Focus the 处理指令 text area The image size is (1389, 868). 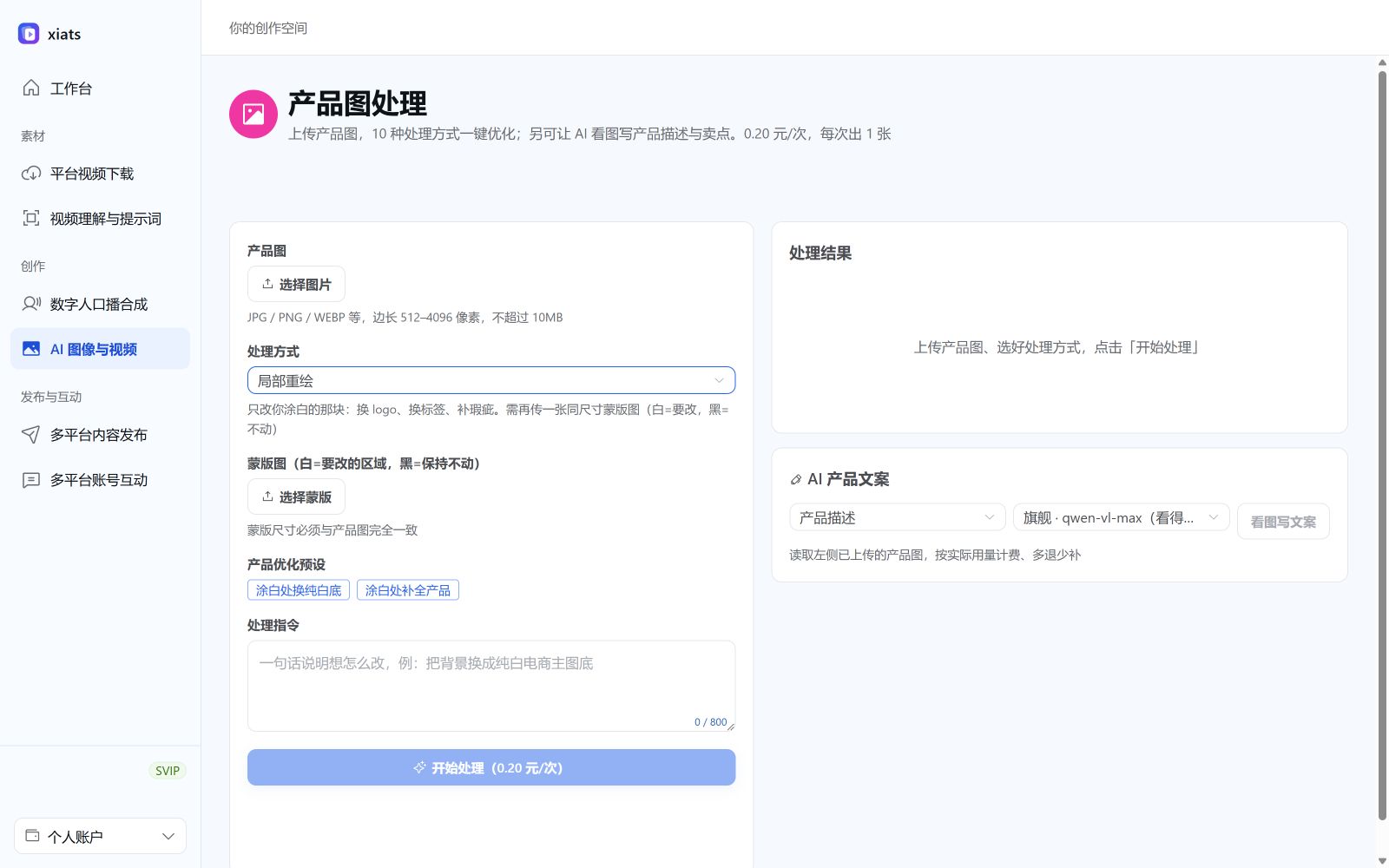coord(491,686)
